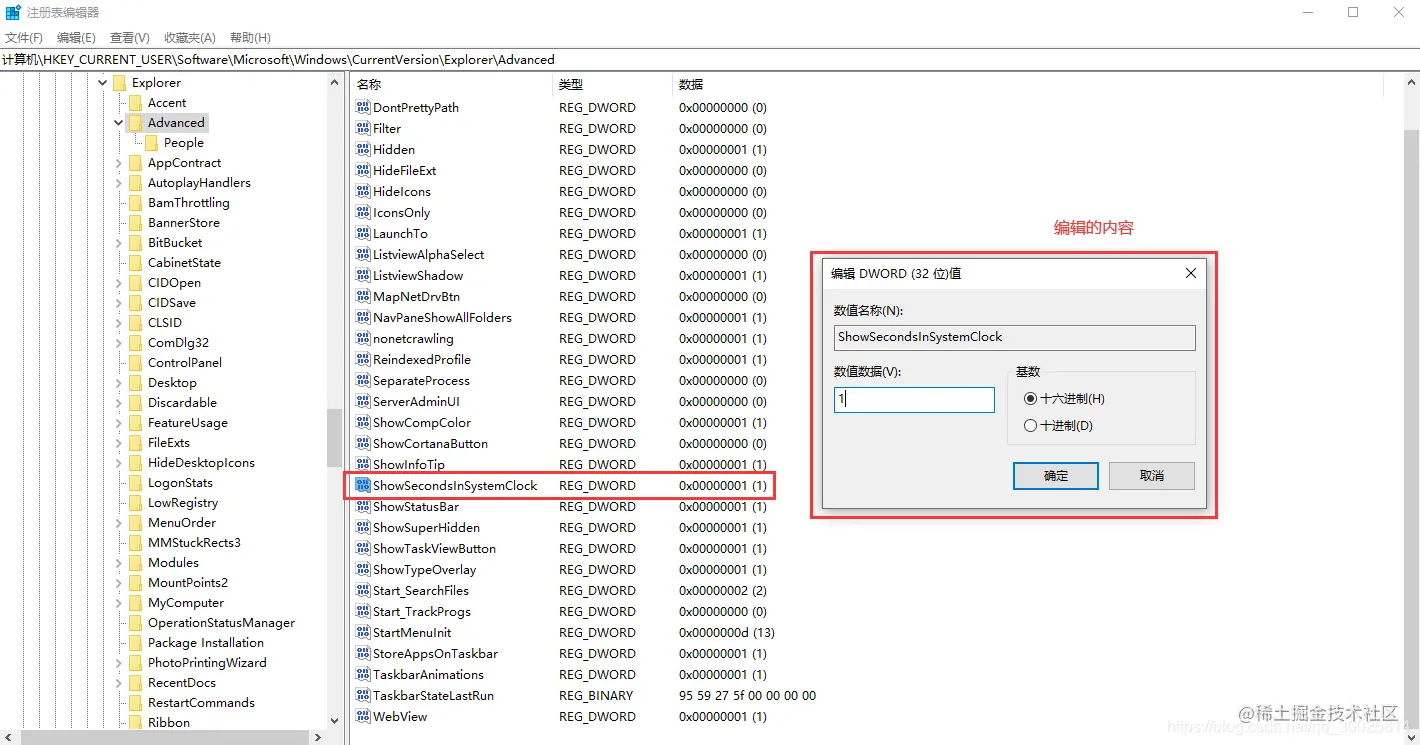Select the ShowSuperHidden value name
This screenshot has width=1420, height=745.
pyautogui.click(x=426, y=527)
